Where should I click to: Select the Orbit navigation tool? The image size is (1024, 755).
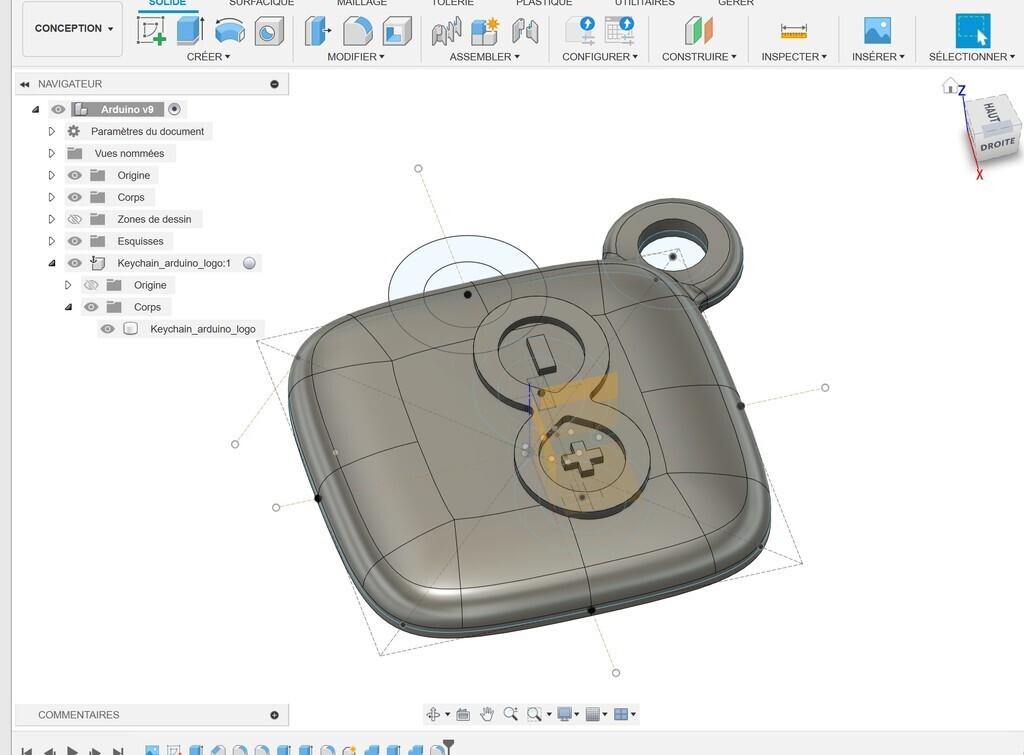432,714
